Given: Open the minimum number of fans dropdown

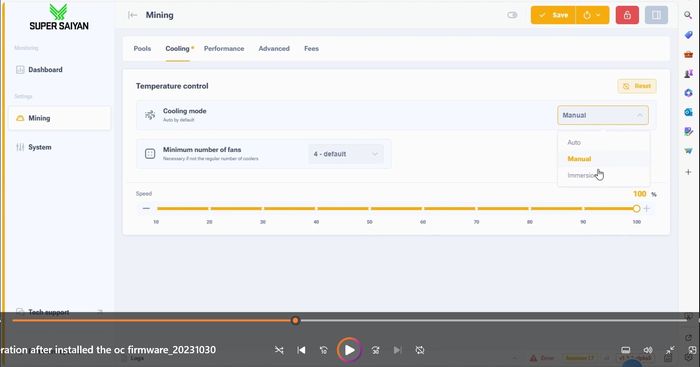Looking at the screenshot, I should pos(346,154).
